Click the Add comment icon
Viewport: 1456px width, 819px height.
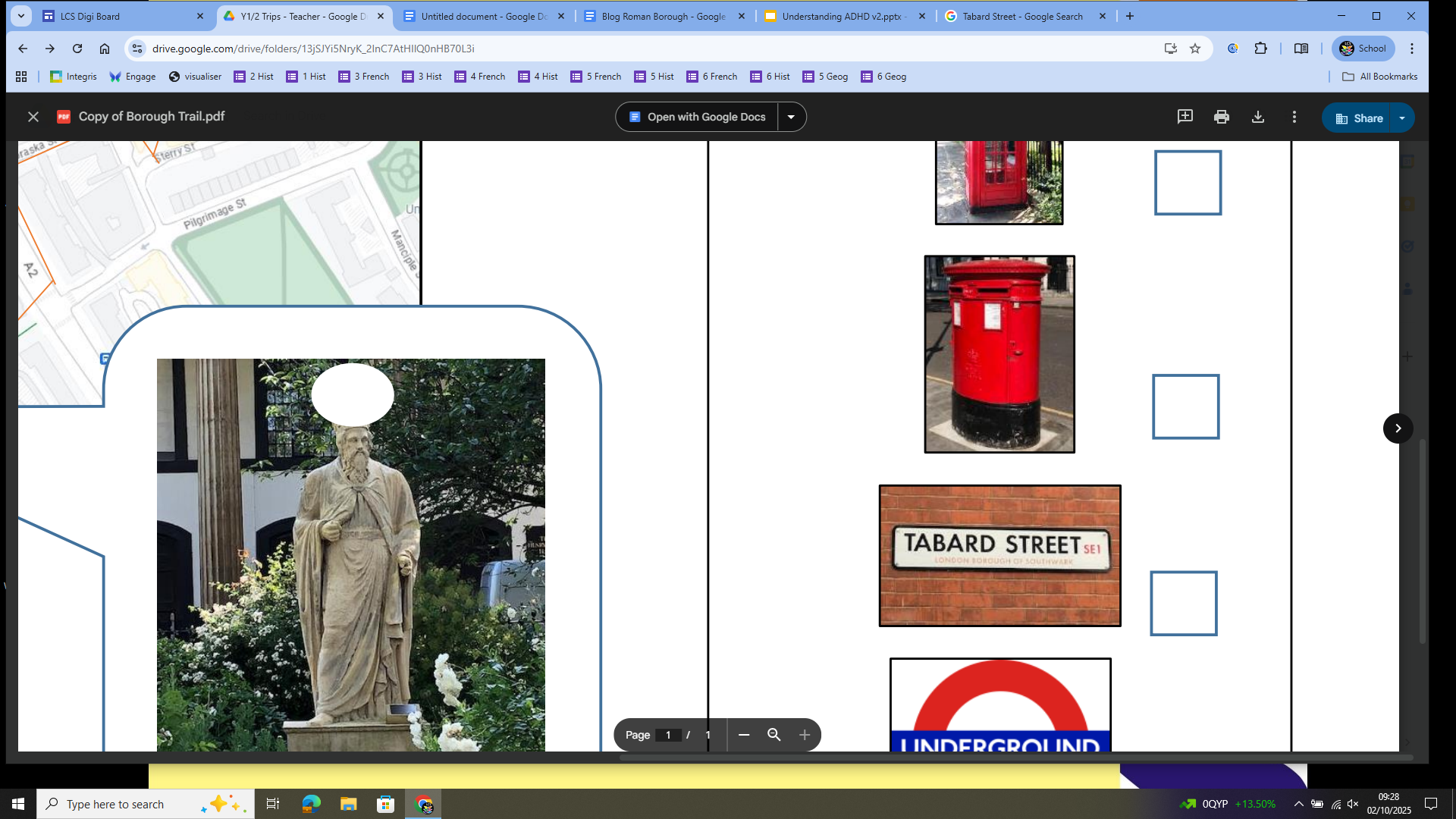(x=1185, y=117)
